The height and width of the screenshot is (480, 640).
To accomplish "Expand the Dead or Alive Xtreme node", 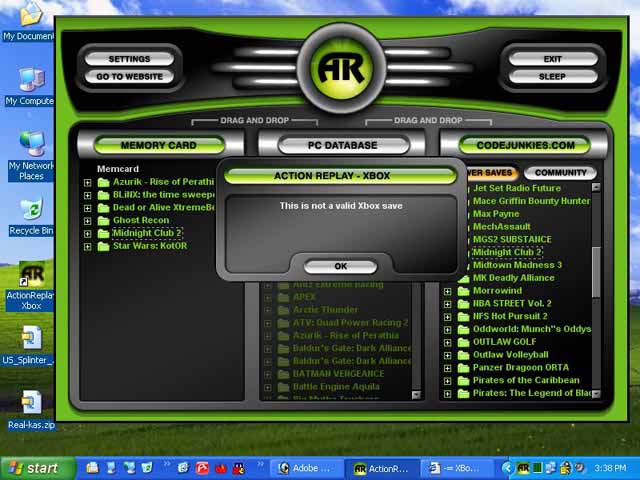I will (87, 208).
